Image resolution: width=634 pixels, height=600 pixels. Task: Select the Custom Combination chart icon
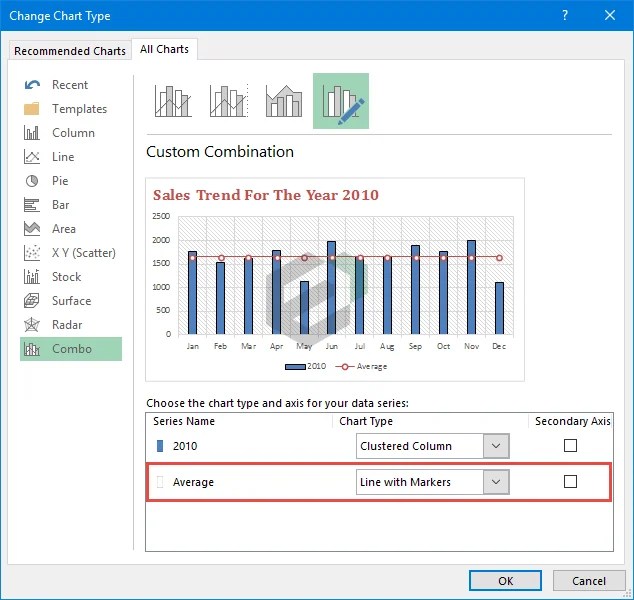coord(341,101)
